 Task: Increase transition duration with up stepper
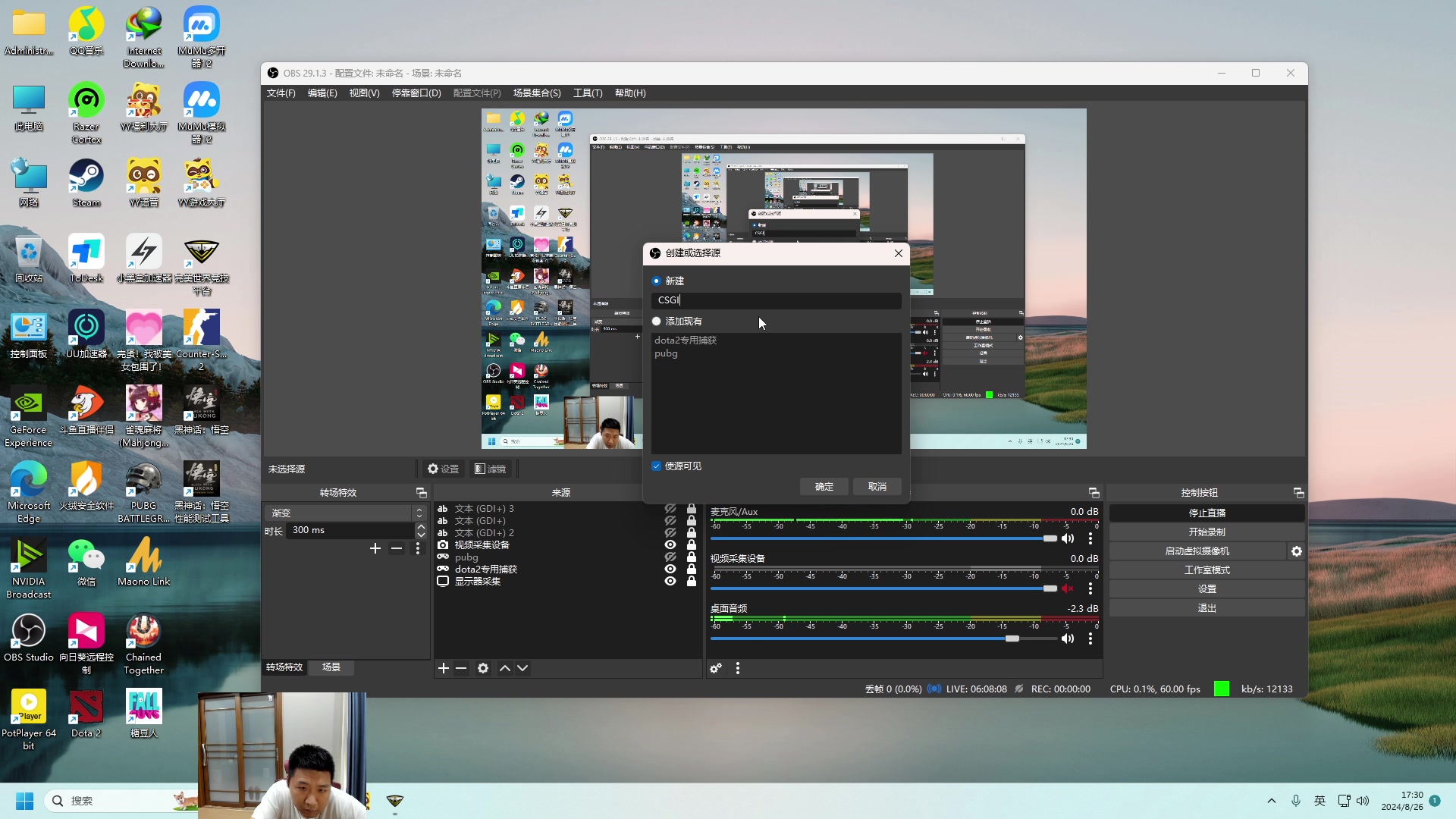coord(421,526)
